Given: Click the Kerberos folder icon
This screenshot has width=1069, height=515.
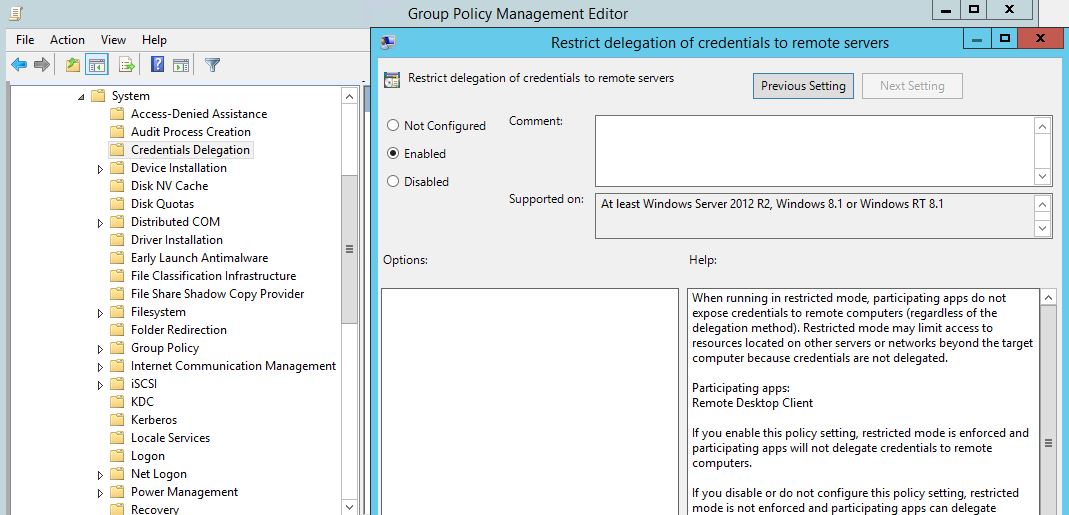Looking at the screenshot, I should tap(117, 420).
